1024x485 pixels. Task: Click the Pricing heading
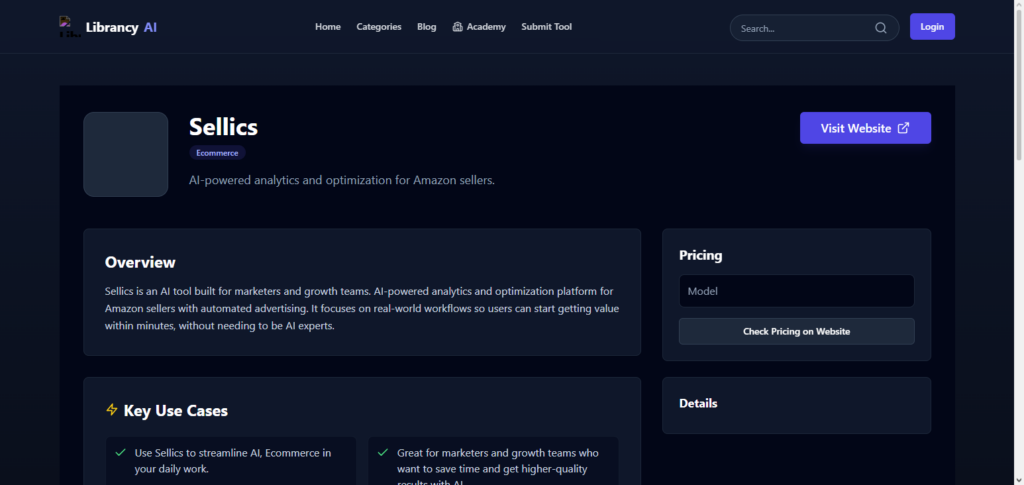tap(701, 255)
